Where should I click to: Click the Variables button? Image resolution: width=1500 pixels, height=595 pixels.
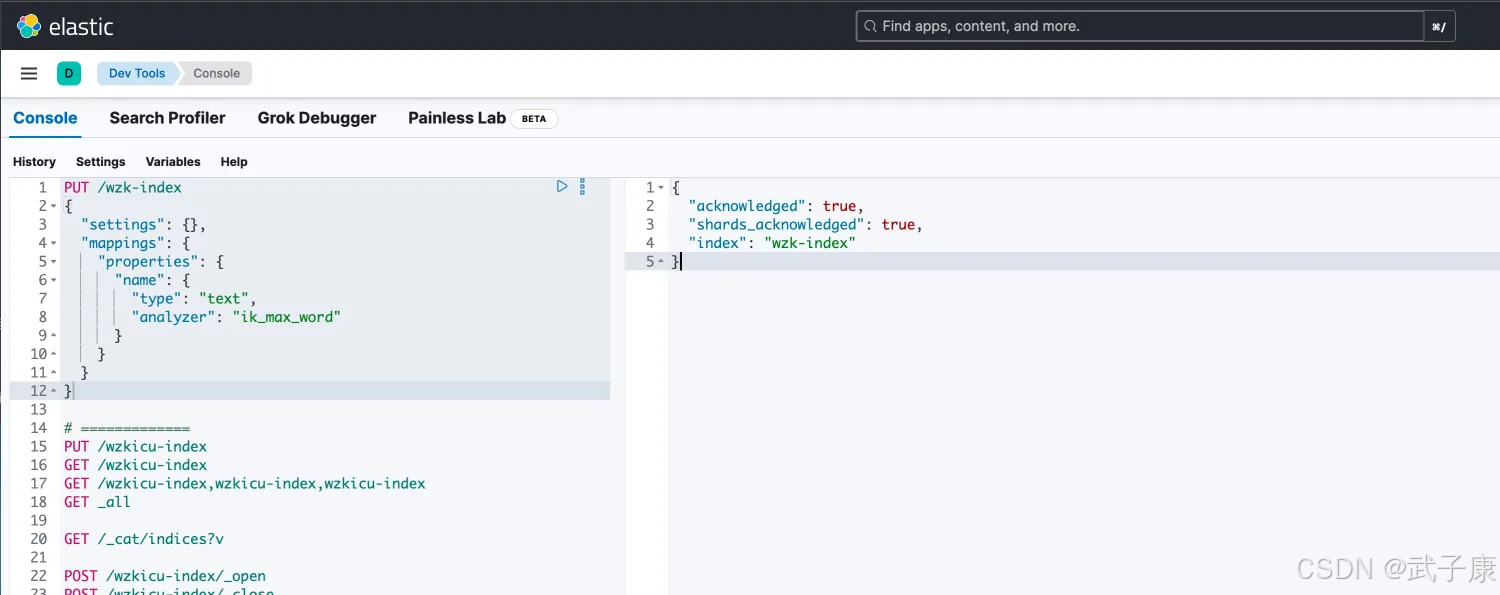click(173, 162)
